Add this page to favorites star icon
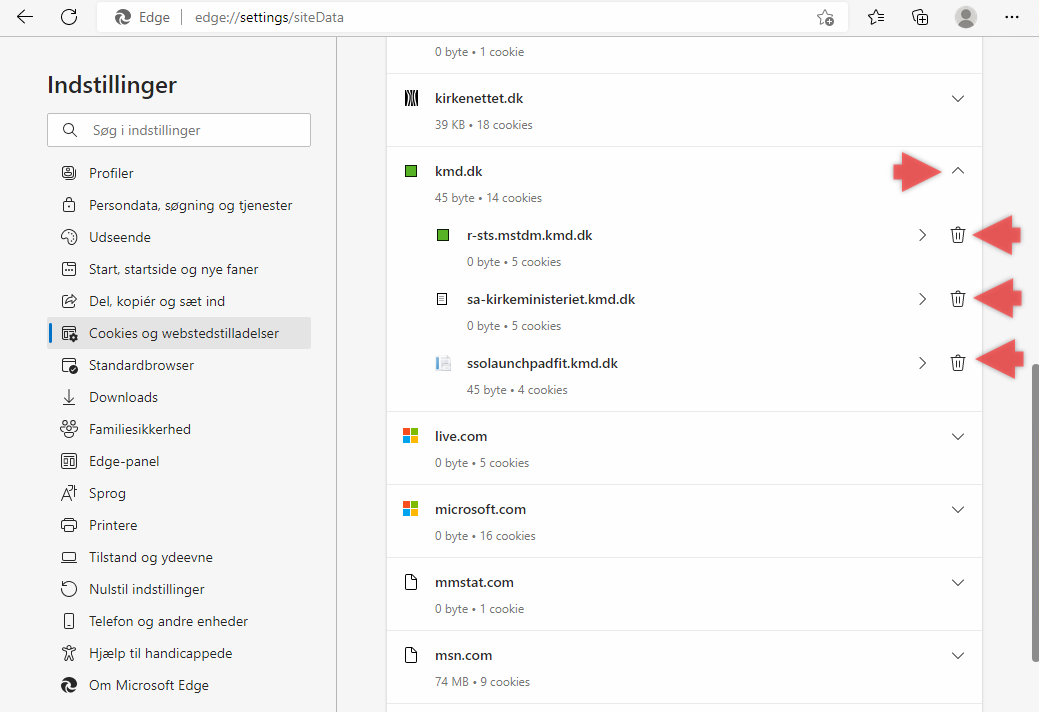Viewport: 1039px width, 712px height. pos(825,17)
